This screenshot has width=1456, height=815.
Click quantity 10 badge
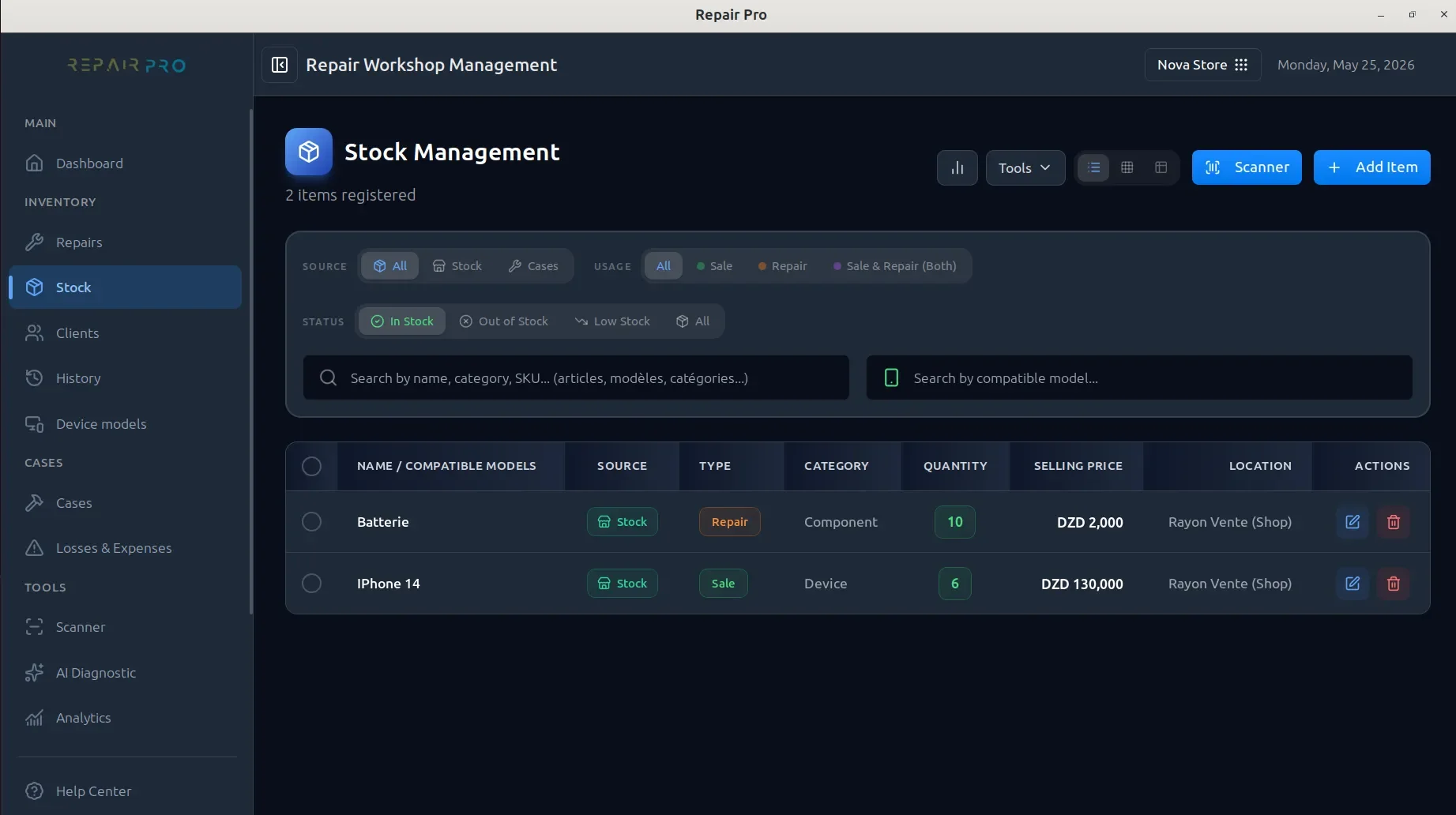click(954, 522)
